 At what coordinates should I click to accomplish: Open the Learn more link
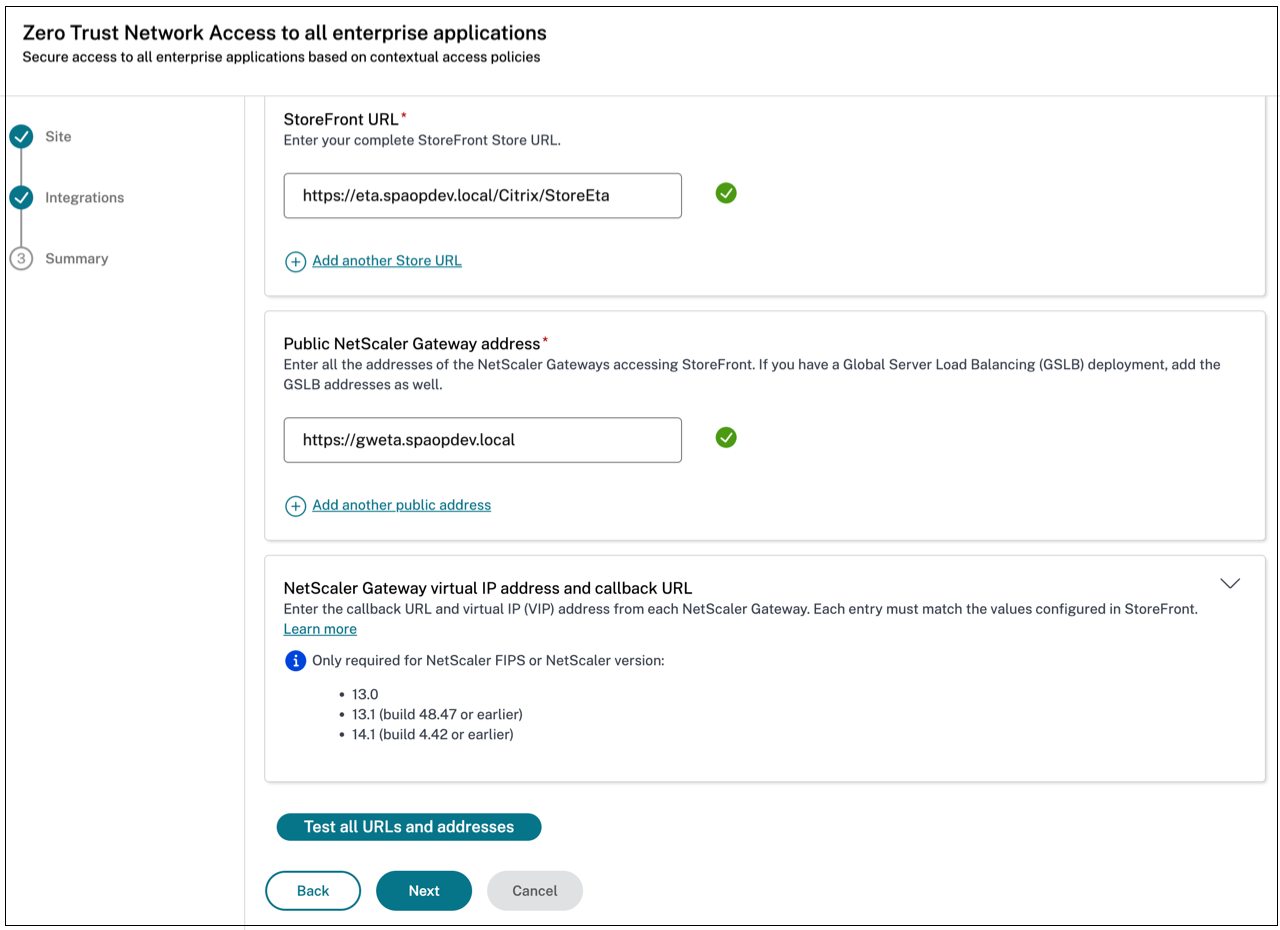tap(320, 629)
